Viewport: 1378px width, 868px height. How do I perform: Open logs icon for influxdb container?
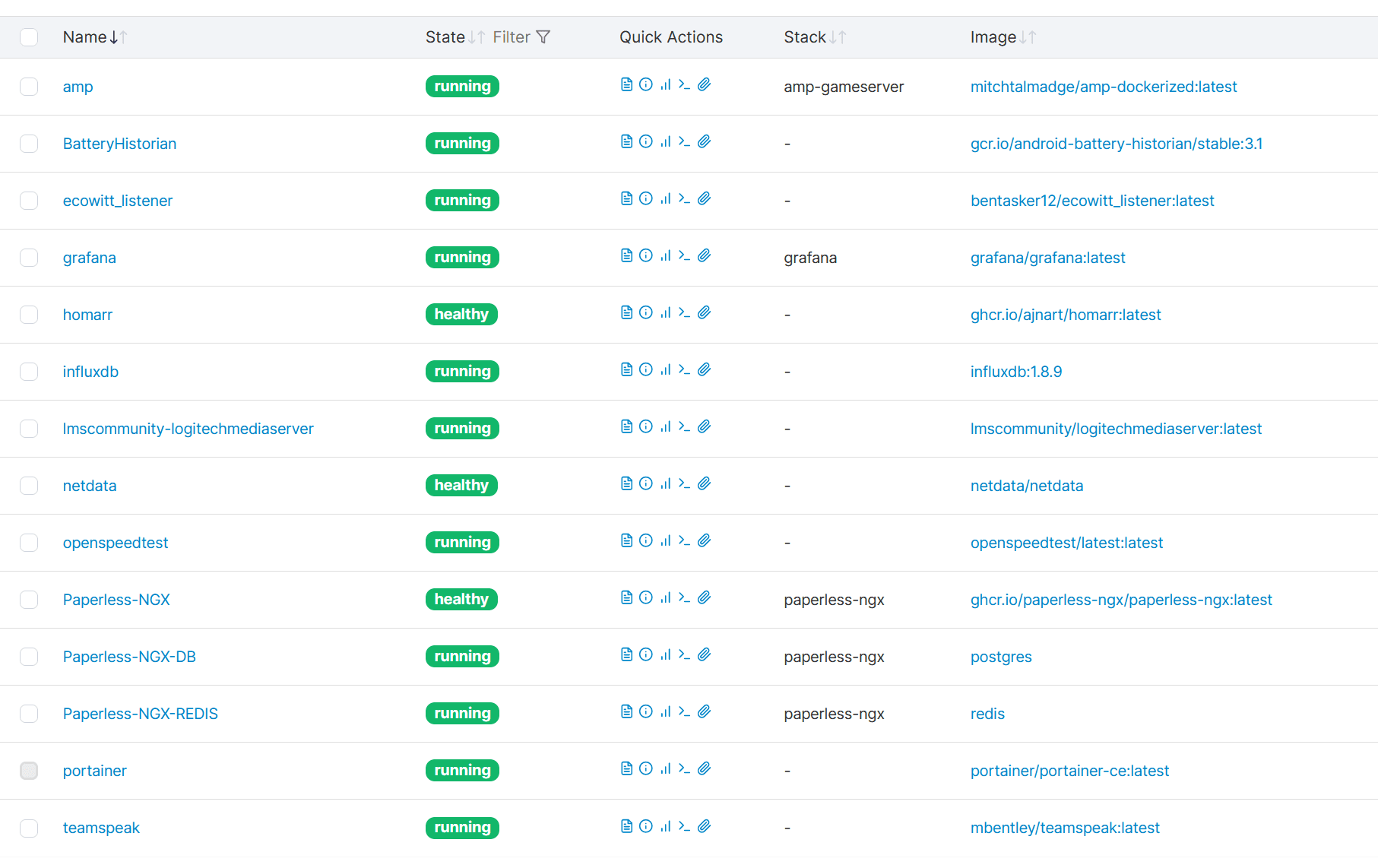tap(626, 369)
